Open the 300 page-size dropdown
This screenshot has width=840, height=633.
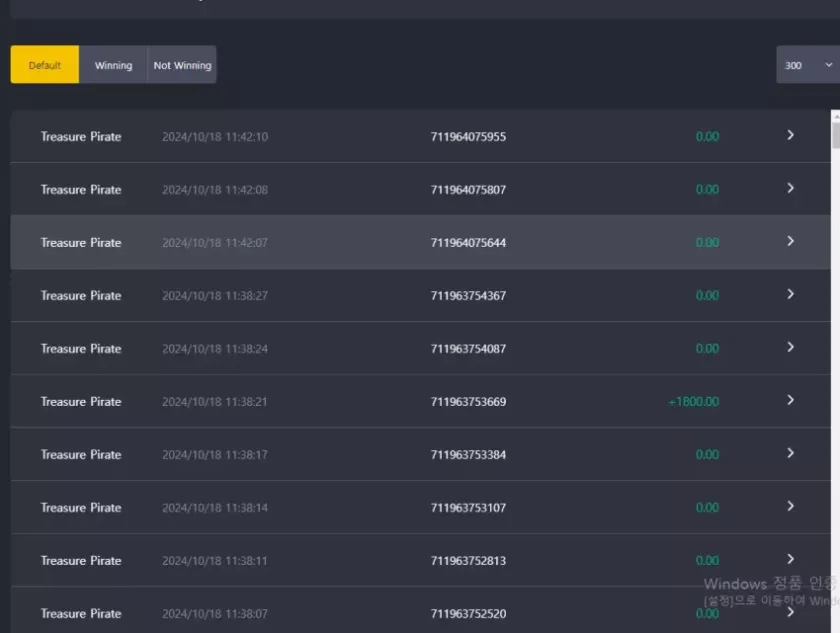tap(807, 65)
